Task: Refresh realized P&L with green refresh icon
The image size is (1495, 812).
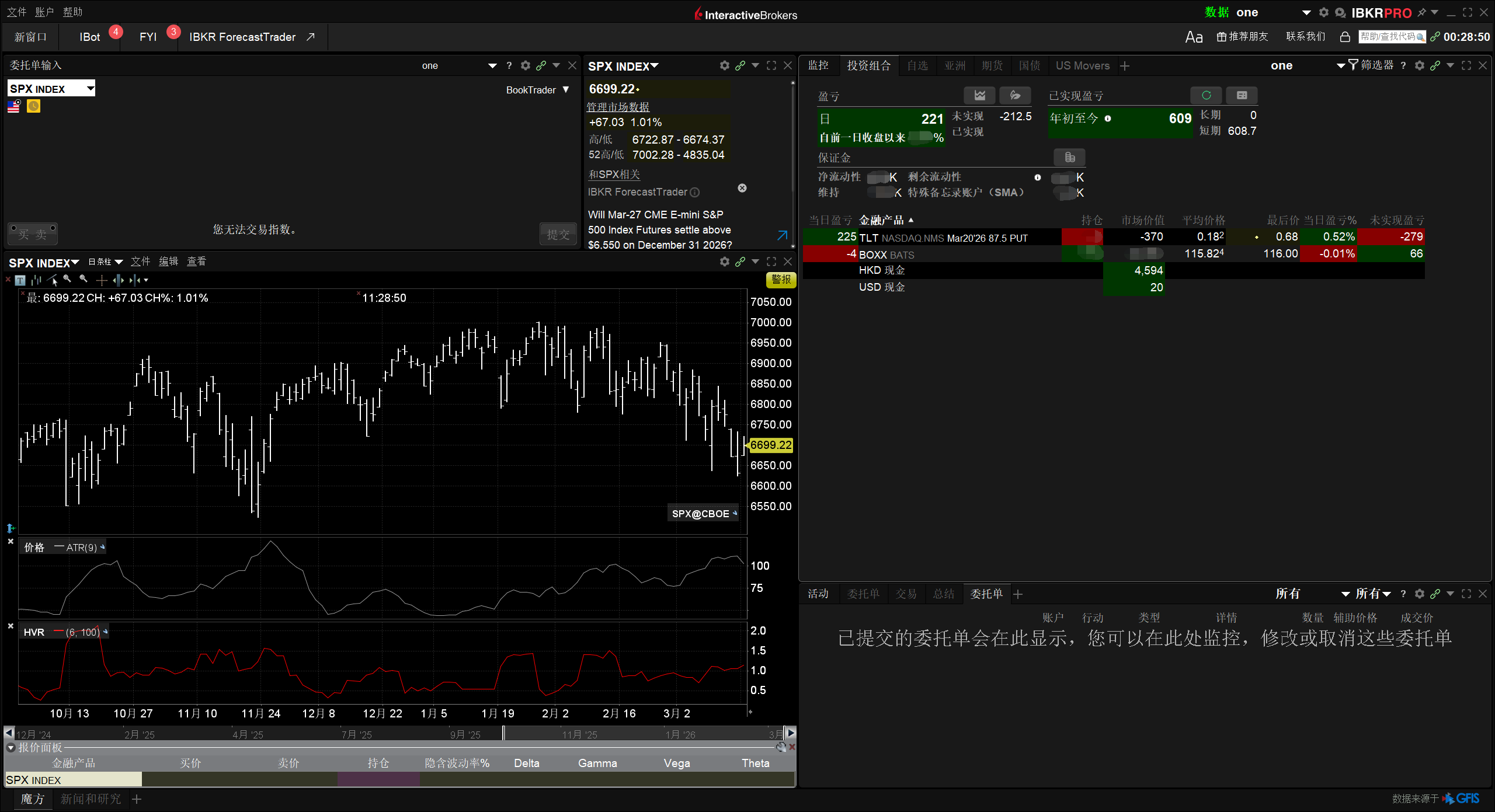Action: point(1206,95)
